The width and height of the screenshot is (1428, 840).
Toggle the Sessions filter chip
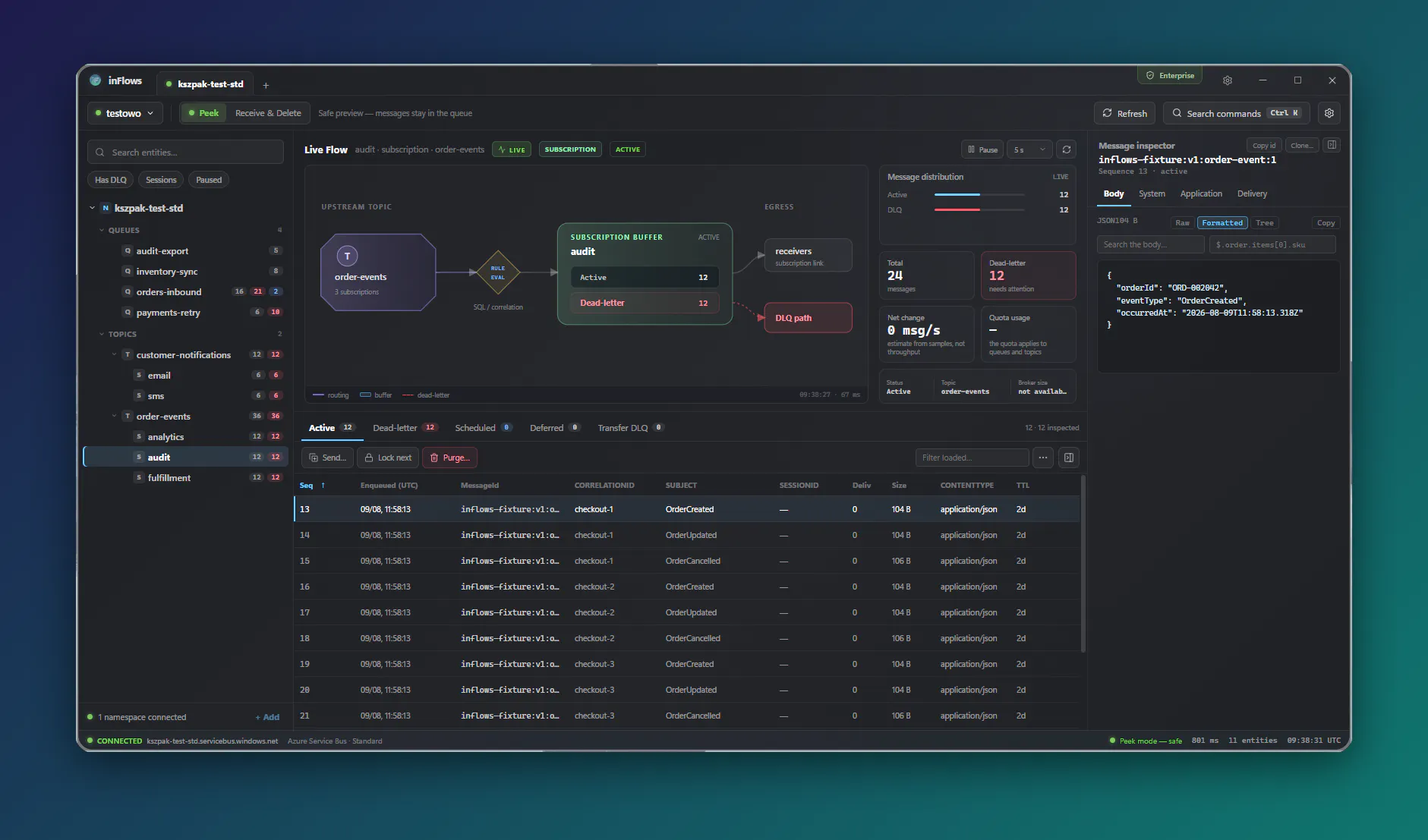(161, 180)
